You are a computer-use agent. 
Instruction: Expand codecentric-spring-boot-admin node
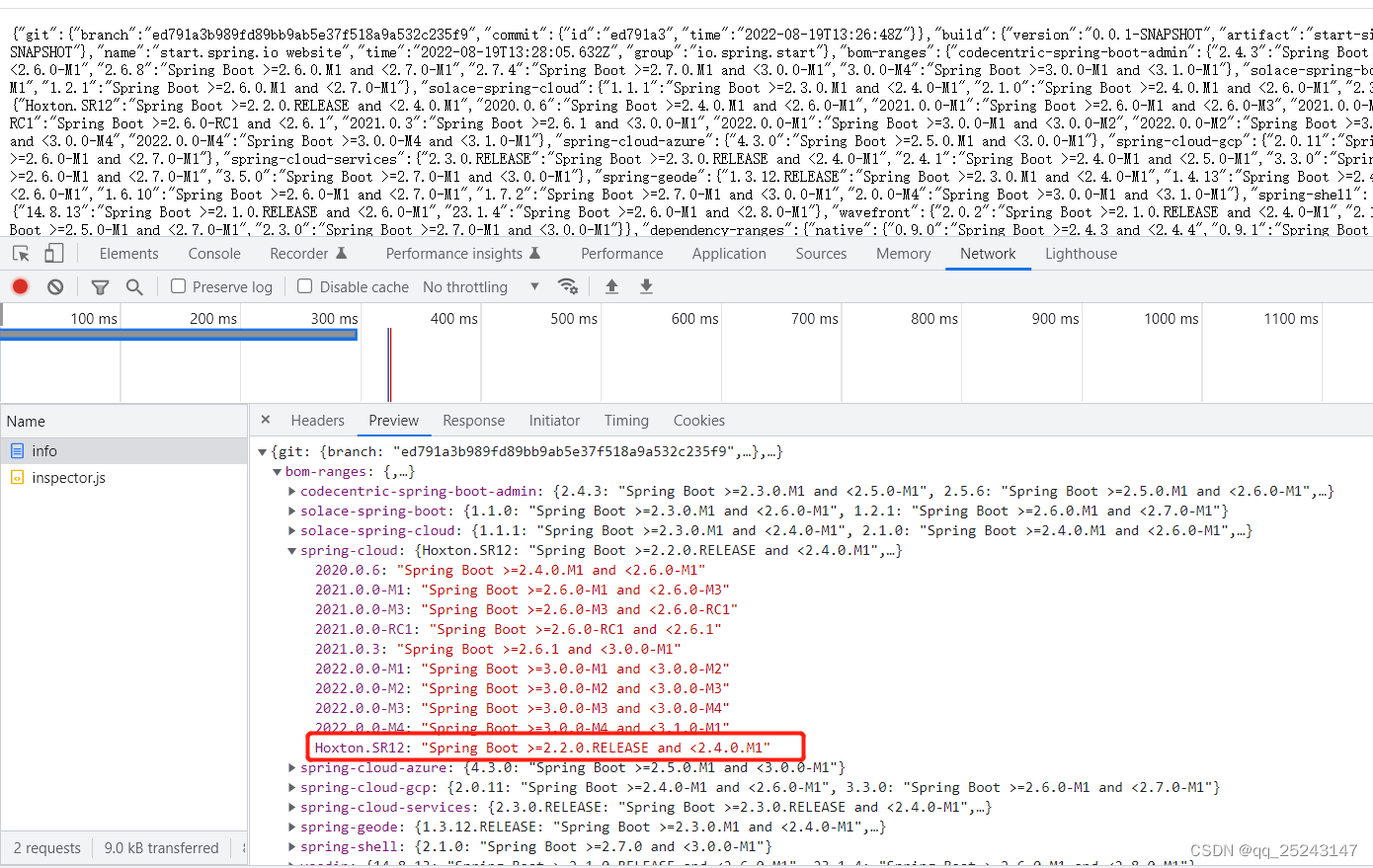[x=292, y=491]
